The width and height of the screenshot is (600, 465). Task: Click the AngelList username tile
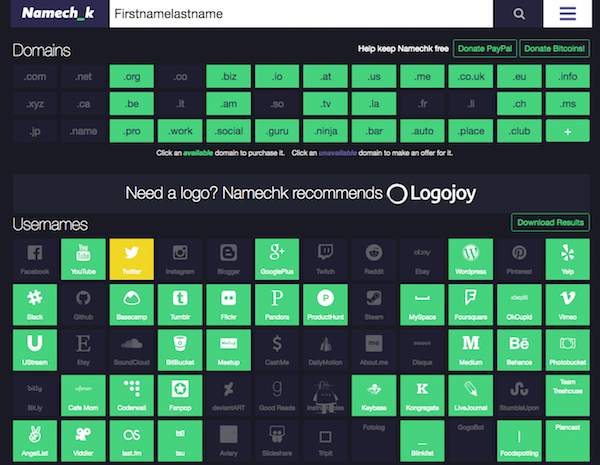click(x=35, y=441)
